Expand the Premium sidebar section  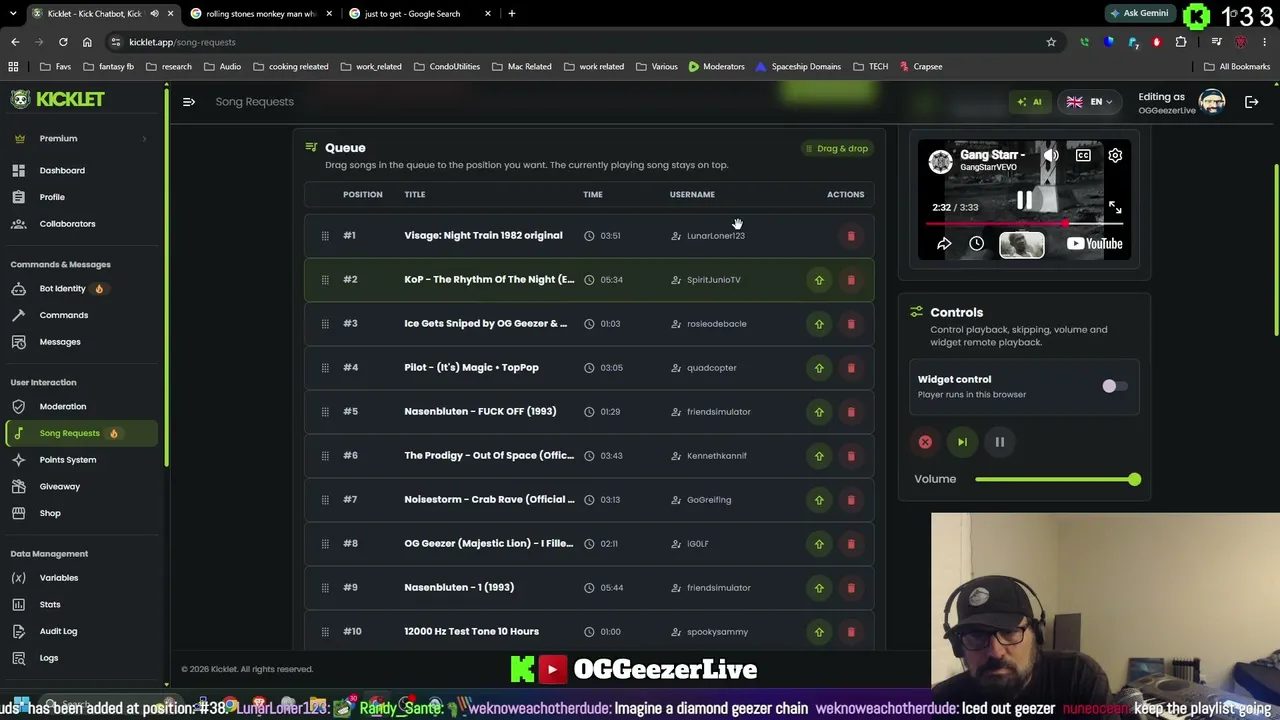(x=79, y=139)
